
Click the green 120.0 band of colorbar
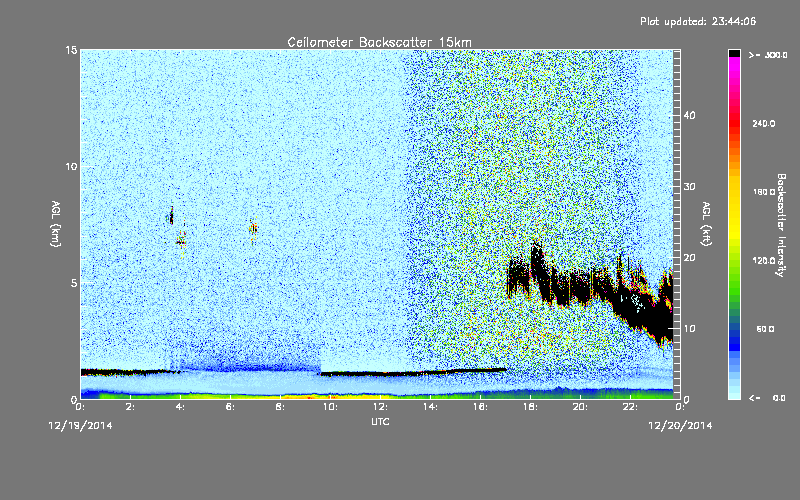point(734,261)
